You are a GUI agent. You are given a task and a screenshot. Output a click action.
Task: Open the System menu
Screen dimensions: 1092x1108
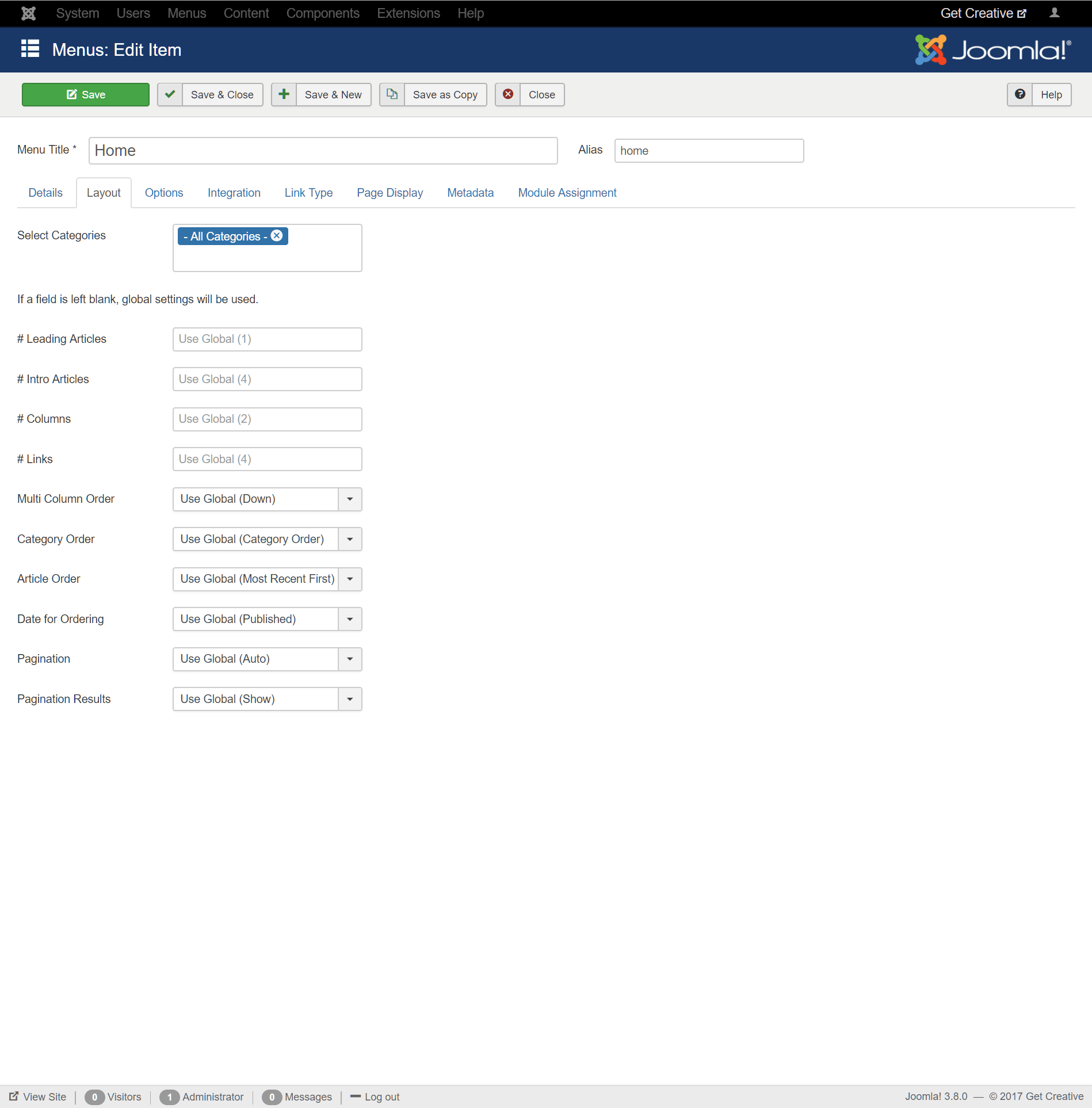coord(78,13)
